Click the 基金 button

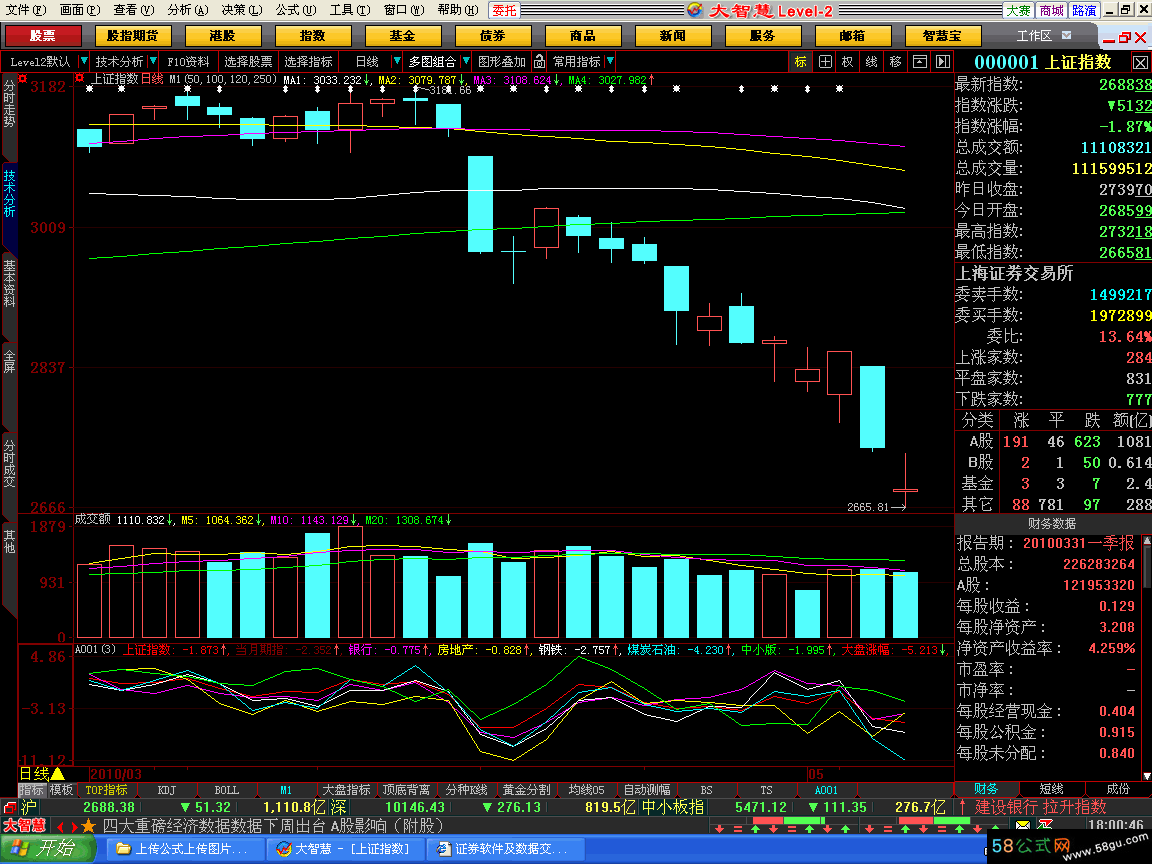pos(403,35)
